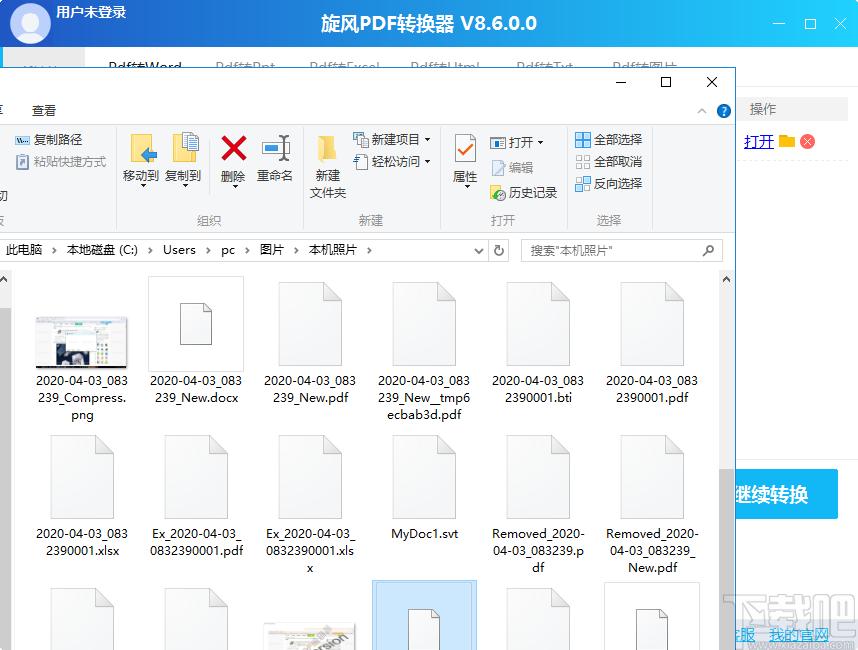Click the Edit ribbon icon
This screenshot has width=858, height=650.
coord(498,167)
